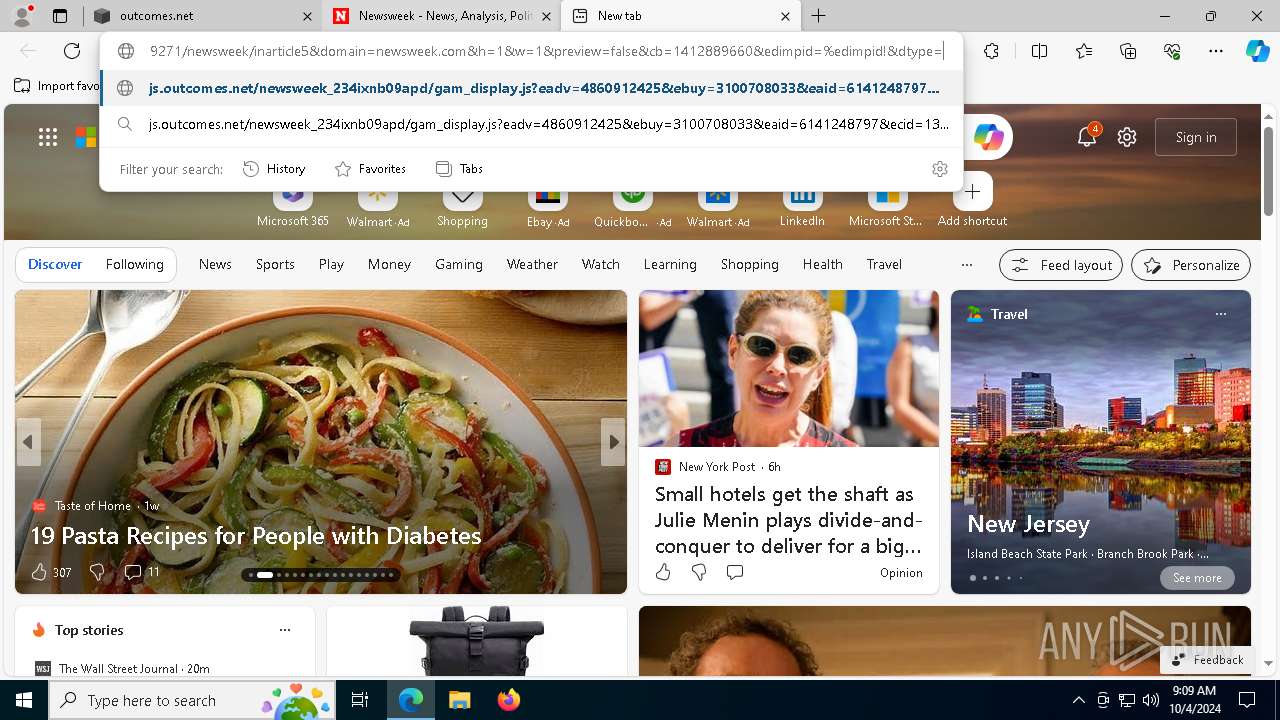
Task: Reload the page with refresh icon
Action: pos(72,51)
